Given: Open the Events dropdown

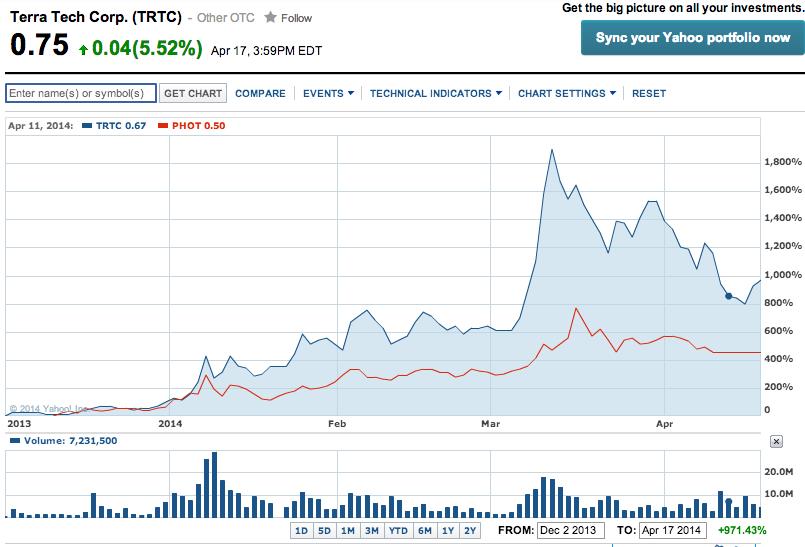Looking at the screenshot, I should pos(328,93).
